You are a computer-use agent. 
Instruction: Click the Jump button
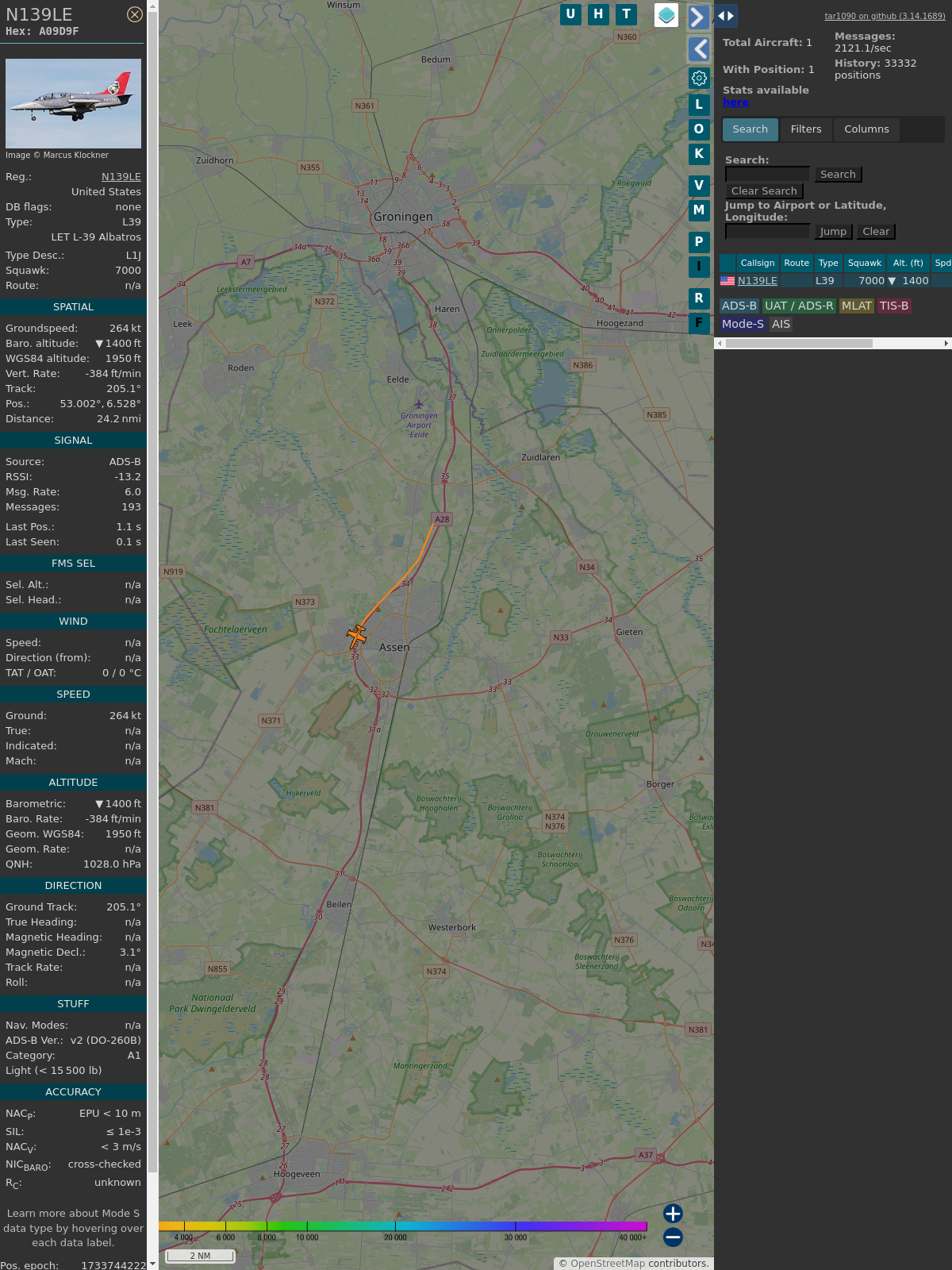point(833,232)
